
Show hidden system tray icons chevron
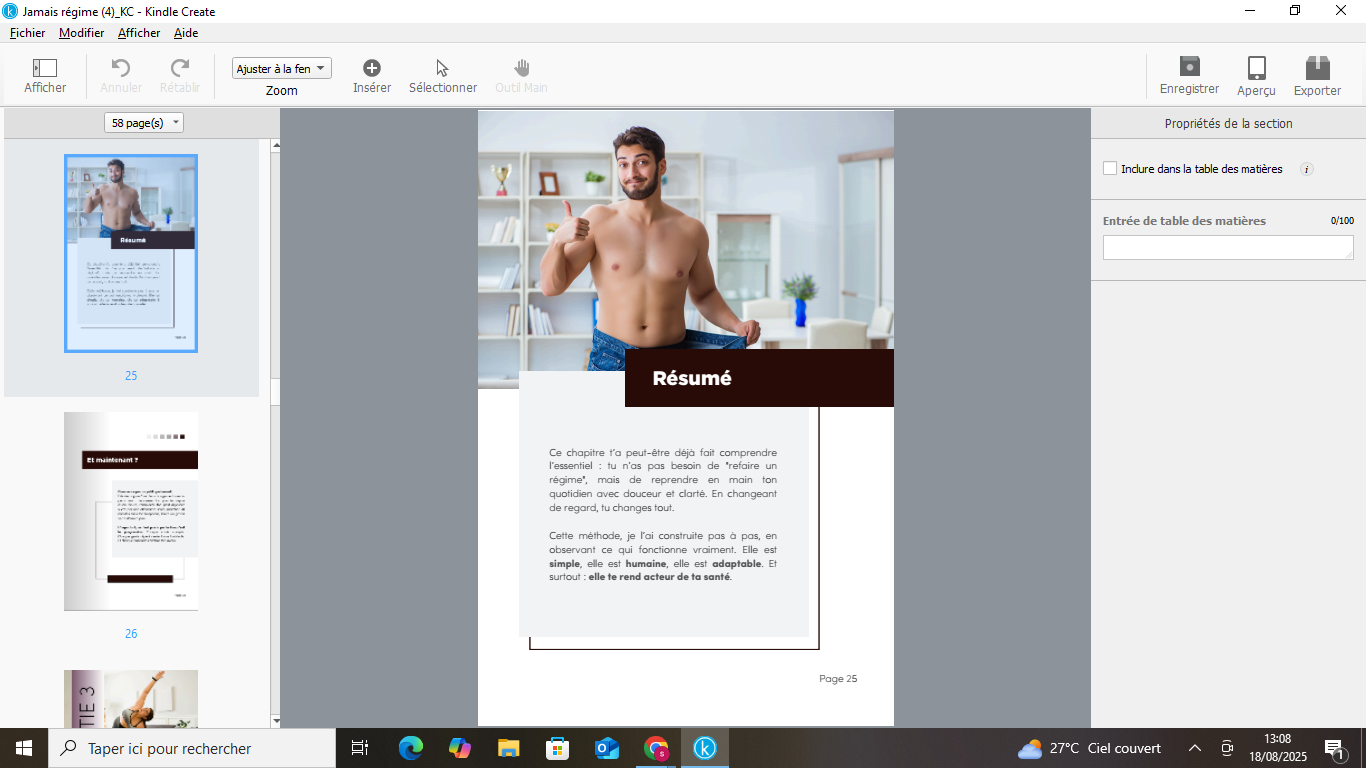[x=1194, y=748]
